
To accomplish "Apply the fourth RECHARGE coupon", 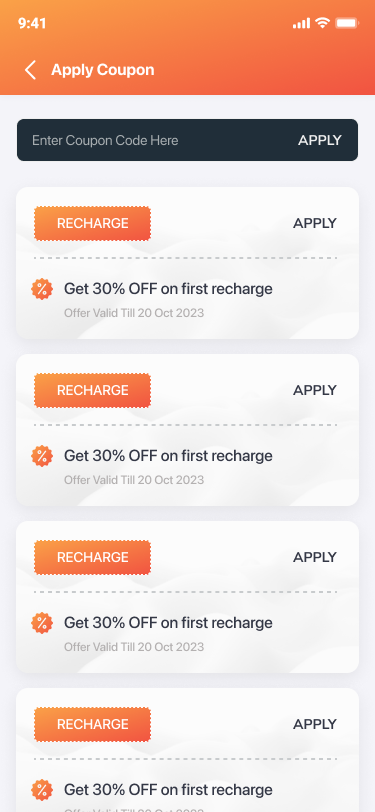I will (315, 724).
